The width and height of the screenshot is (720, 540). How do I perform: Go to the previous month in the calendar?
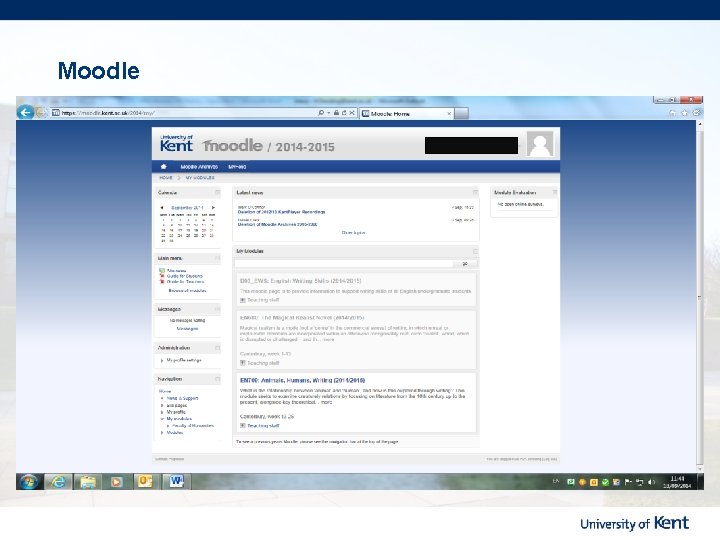pyautogui.click(x=162, y=208)
